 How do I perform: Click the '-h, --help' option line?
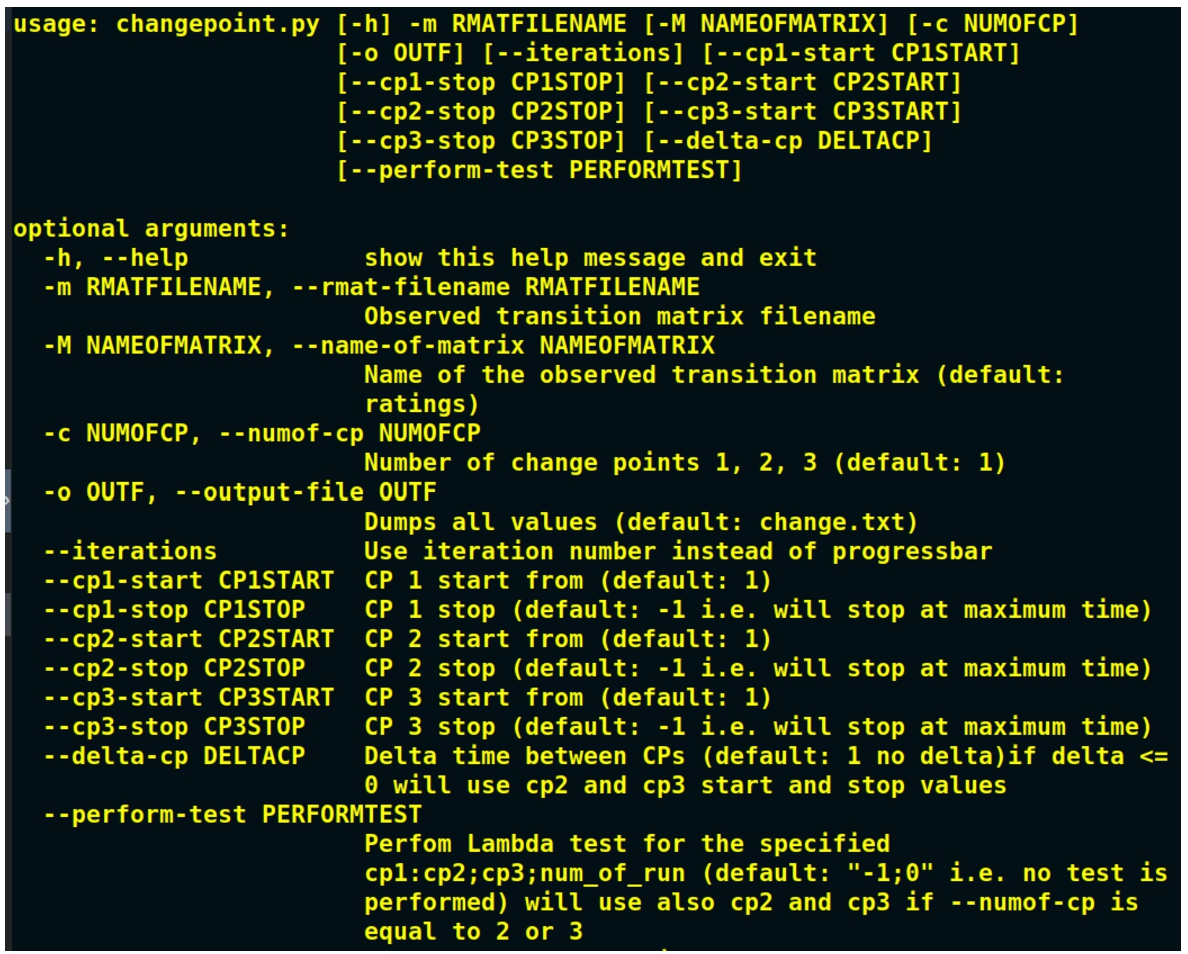(115, 258)
